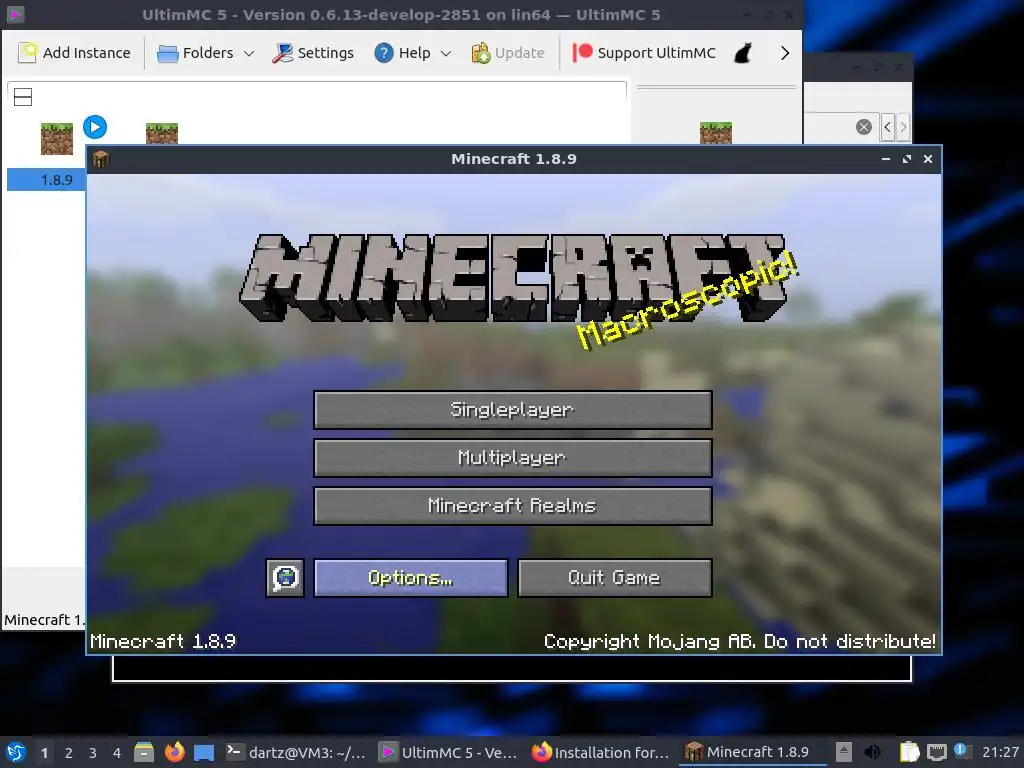Image resolution: width=1024 pixels, height=768 pixels.
Task: Click the second grass block instance icon
Action: point(162,133)
